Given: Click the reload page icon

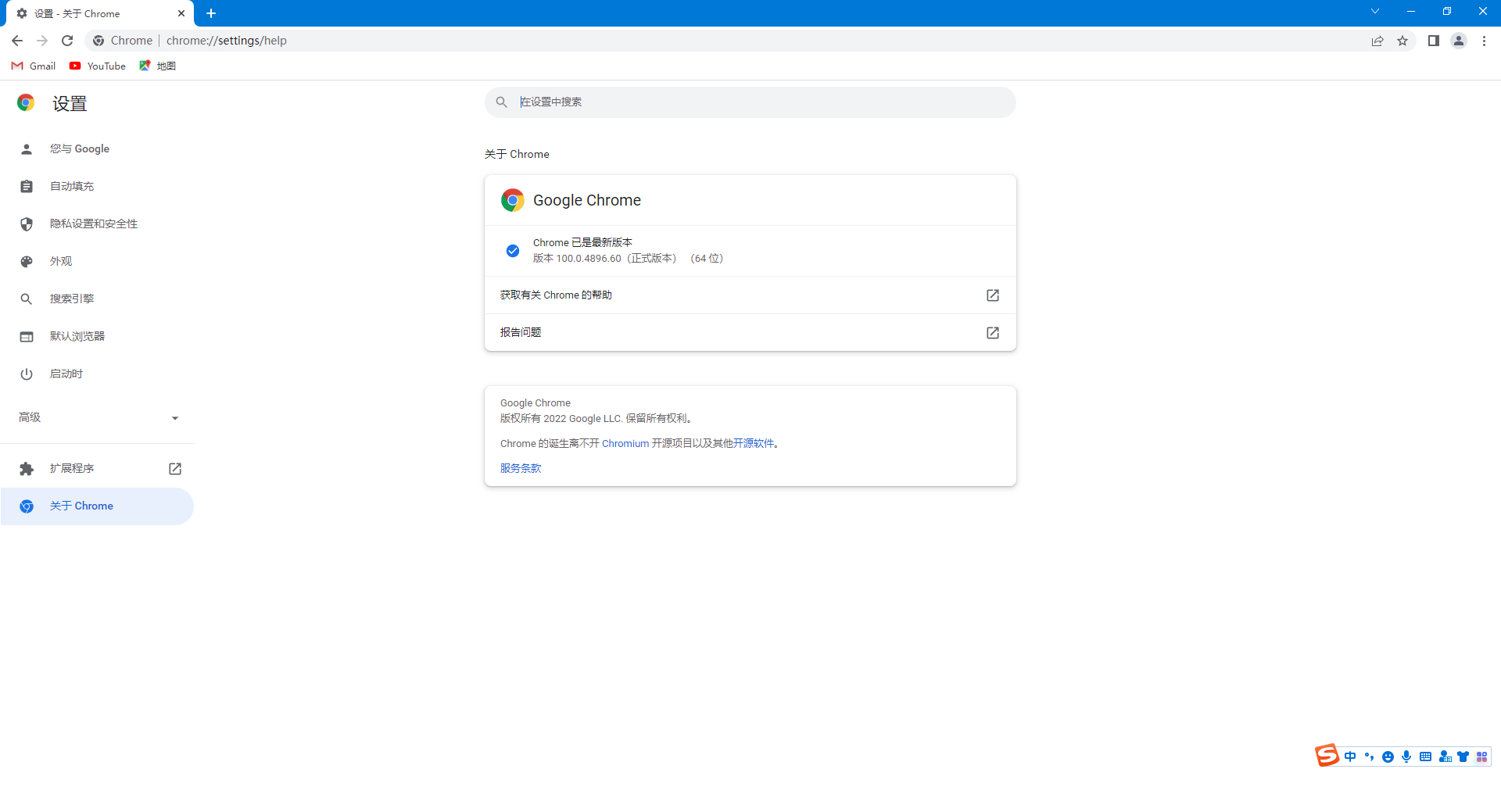Looking at the screenshot, I should tap(67, 41).
